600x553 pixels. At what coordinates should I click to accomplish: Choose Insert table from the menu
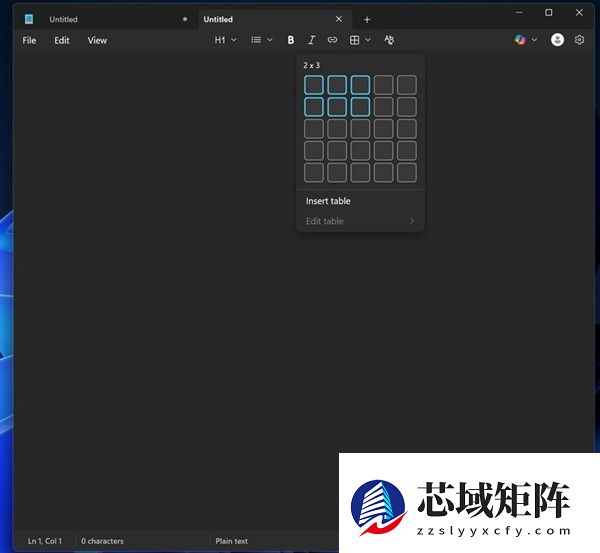click(360, 201)
